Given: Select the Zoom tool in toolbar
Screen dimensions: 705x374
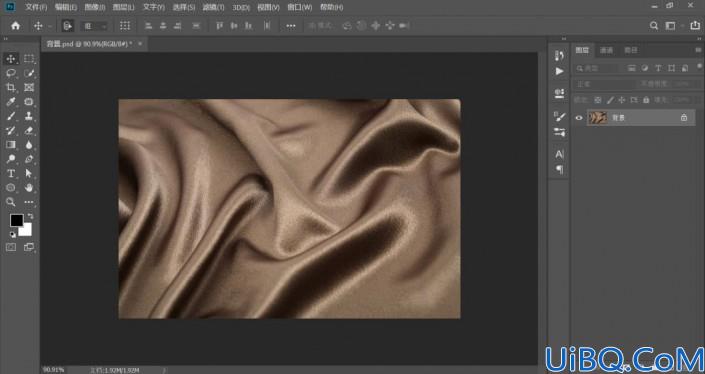Looking at the screenshot, I should tap(11, 202).
